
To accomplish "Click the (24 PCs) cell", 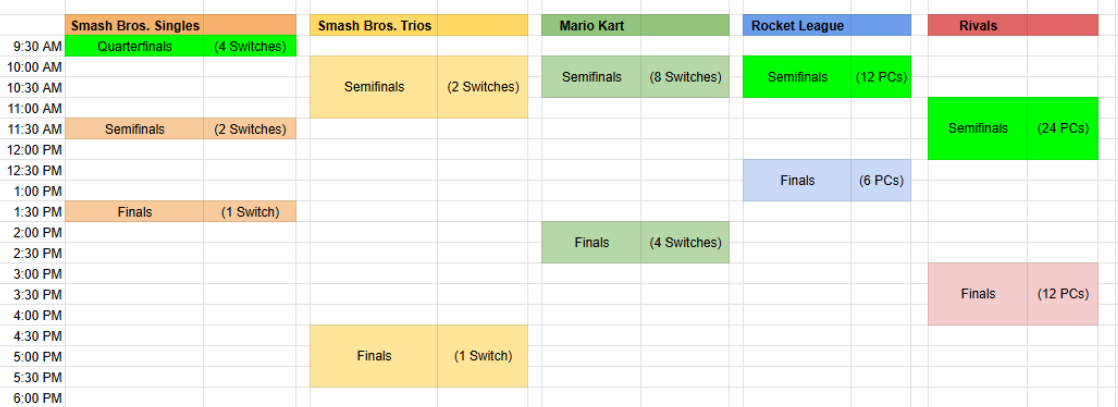I will point(1063,128).
